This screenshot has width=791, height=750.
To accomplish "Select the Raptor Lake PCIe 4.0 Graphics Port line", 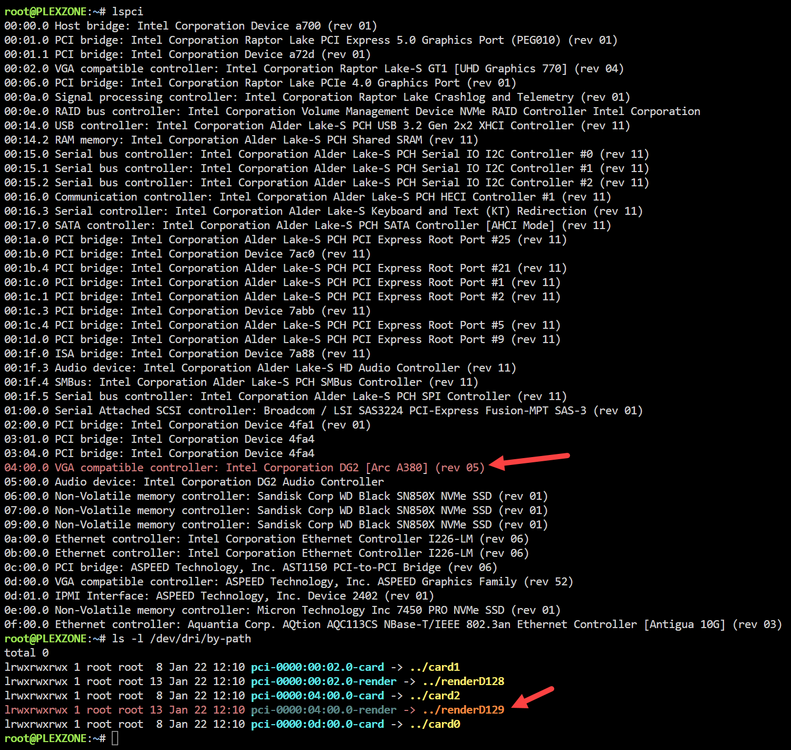I will click(260, 83).
